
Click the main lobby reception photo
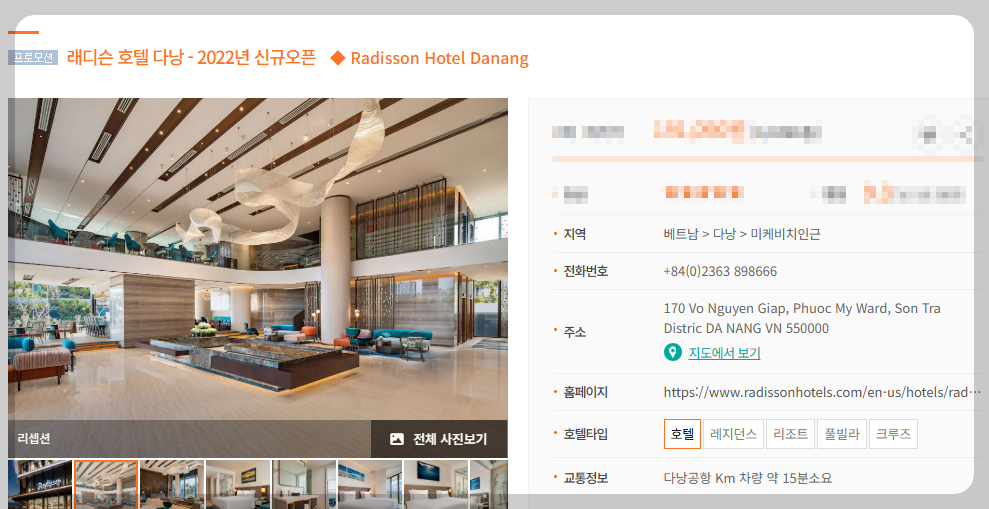[257, 259]
